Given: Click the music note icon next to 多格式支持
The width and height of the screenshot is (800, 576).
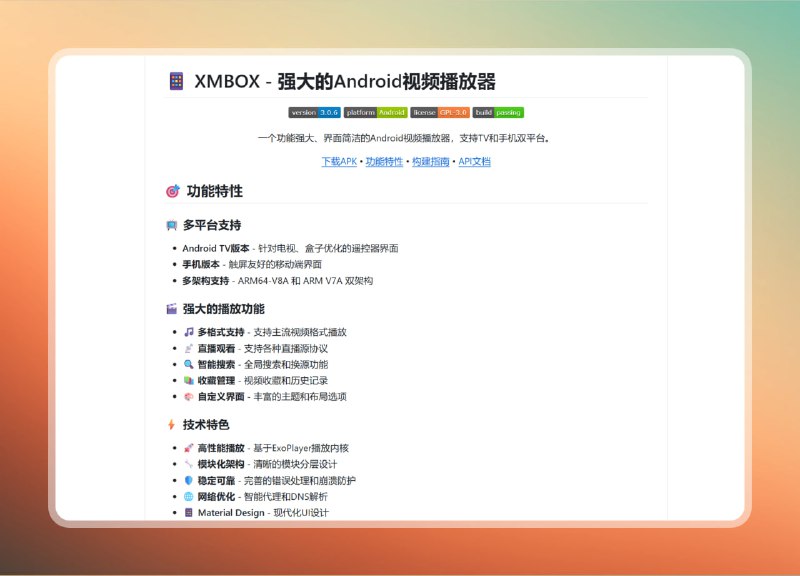Looking at the screenshot, I should click(189, 331).
